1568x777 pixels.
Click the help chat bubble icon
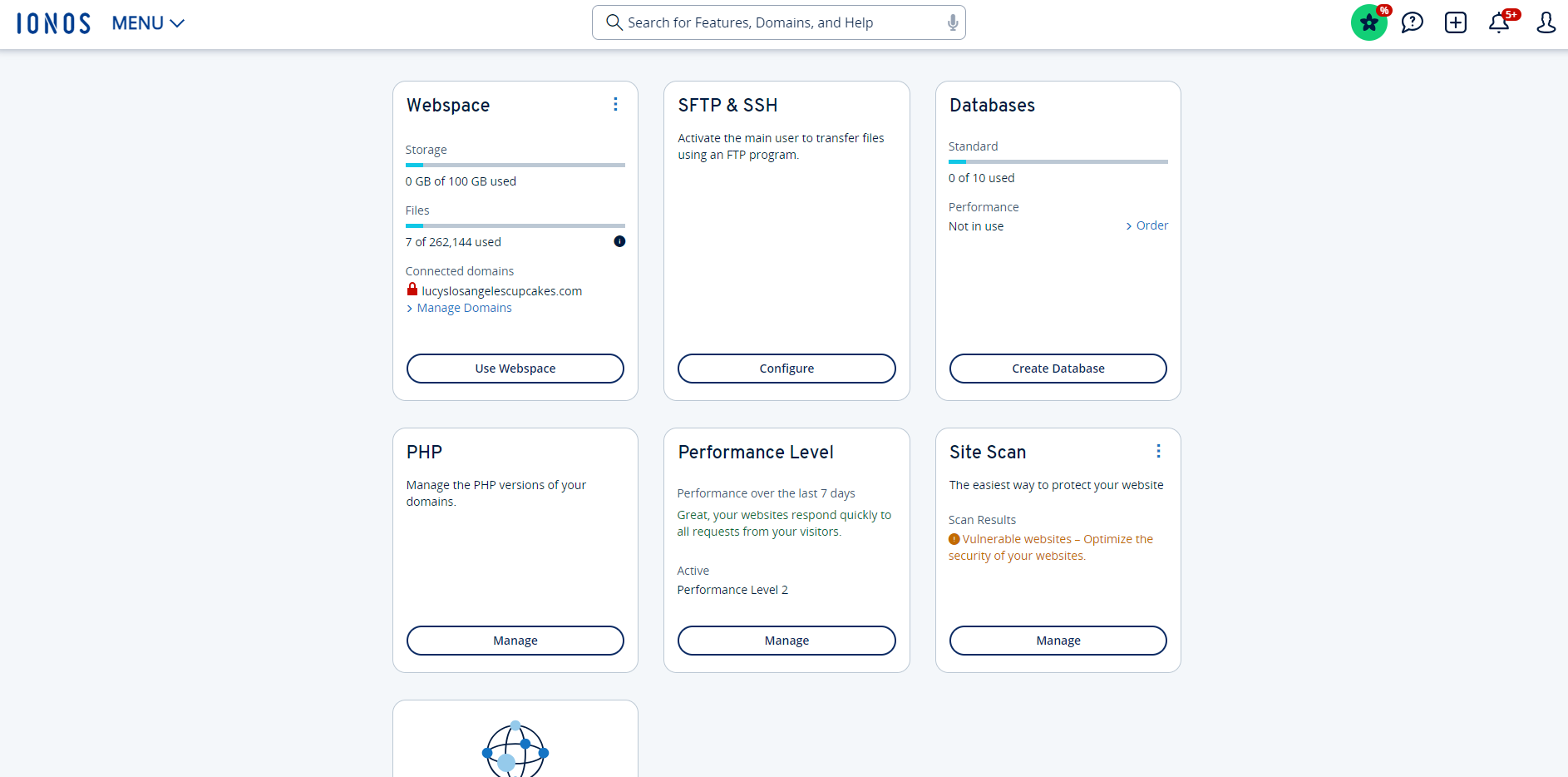[x=1412, y=22]
